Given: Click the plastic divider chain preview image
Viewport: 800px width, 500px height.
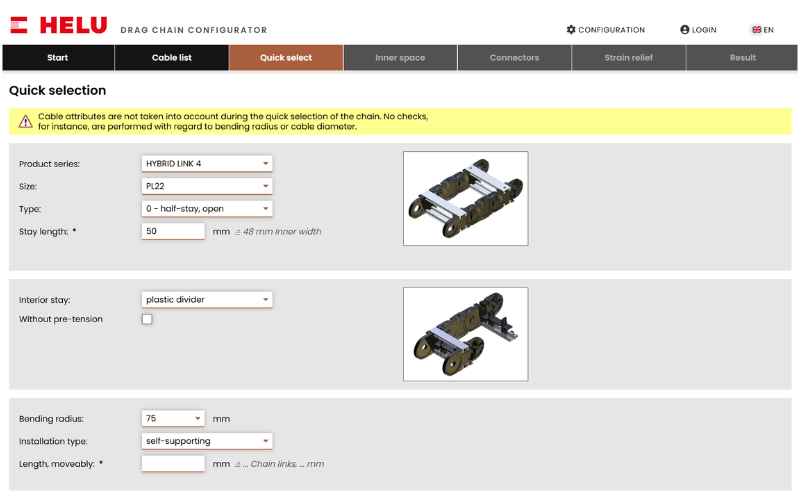Looking at the screenshot, I should point(465,334).
